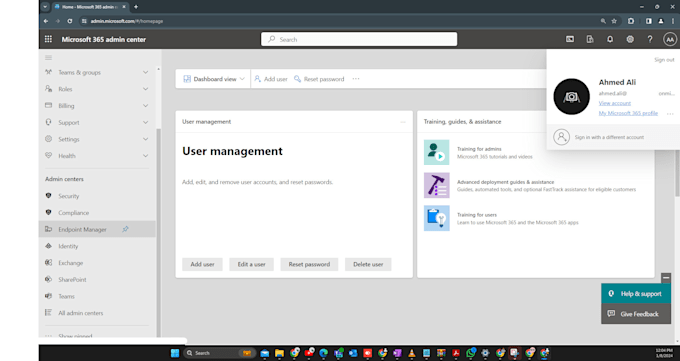Click the pin icon beside Endpoint Manager
The height and width of the screenshot is (361, 680).
[125, 229]
